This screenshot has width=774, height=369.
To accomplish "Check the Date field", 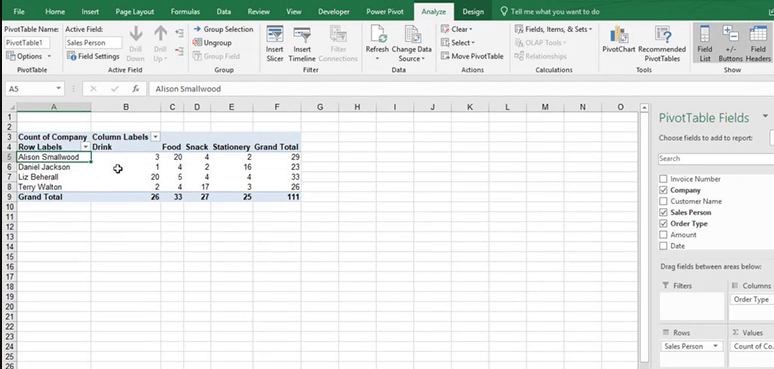I will 663,246.
